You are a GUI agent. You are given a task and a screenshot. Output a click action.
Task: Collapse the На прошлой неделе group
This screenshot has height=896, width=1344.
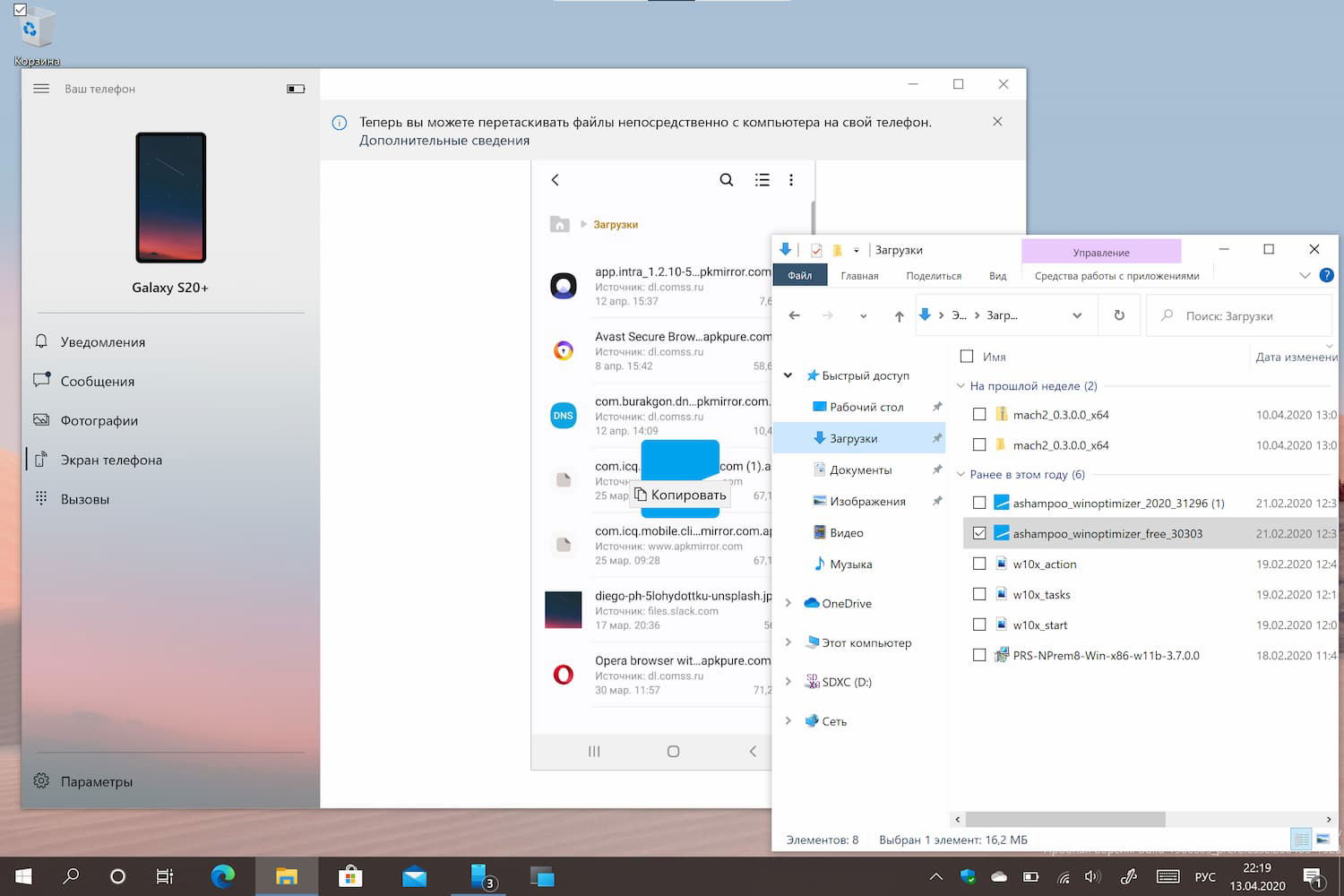961,386
